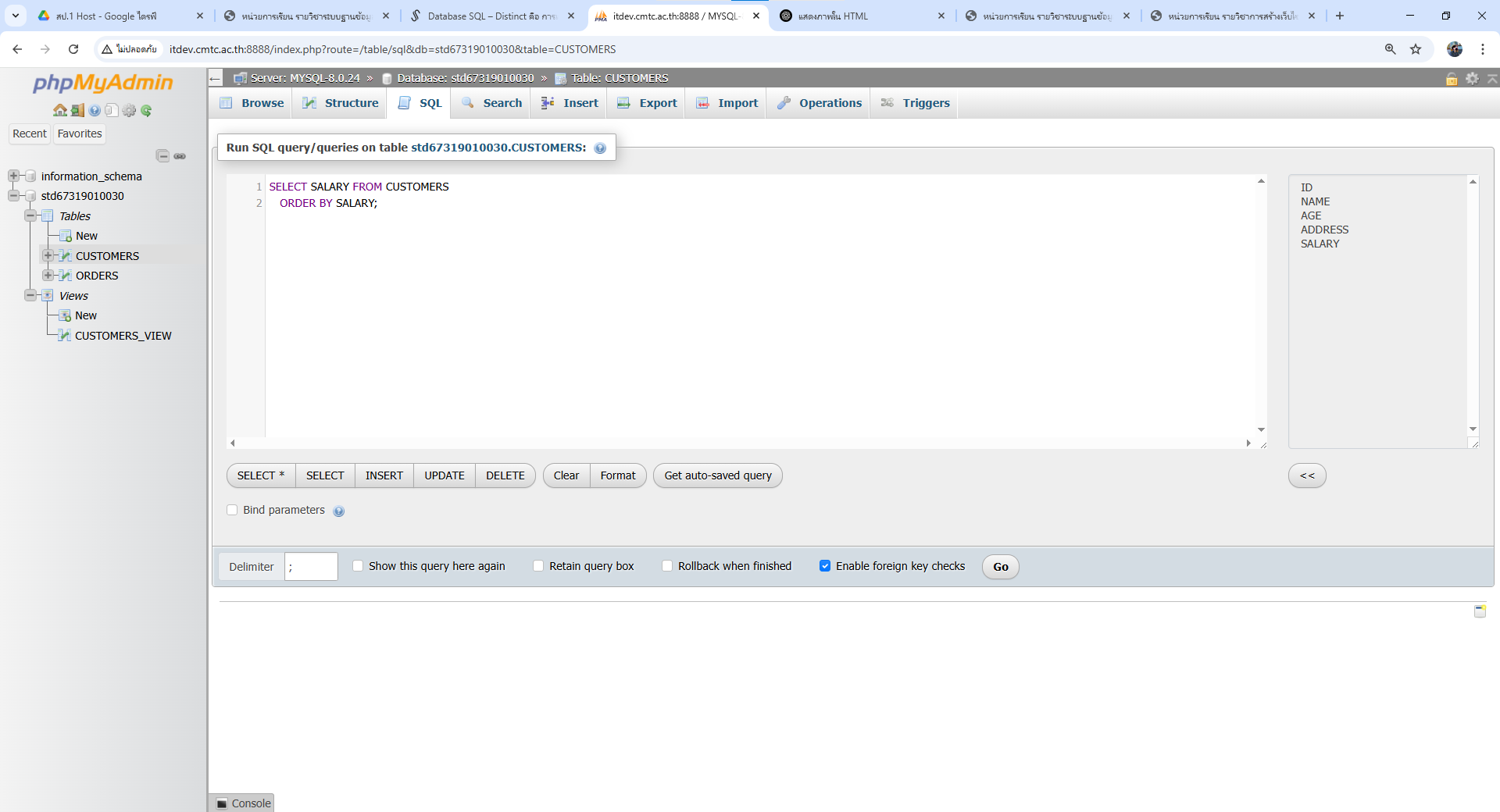The height and width of the screenshot is (812, 1500).
Task: Collapse all navigation tree items
Action: [x=162, y=156]
